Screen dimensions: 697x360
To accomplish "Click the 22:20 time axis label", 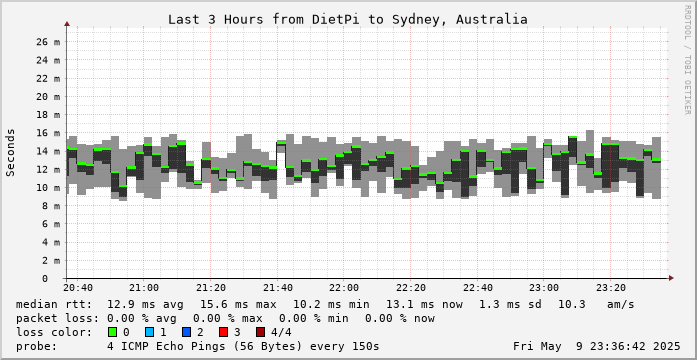I will point(412,288).
